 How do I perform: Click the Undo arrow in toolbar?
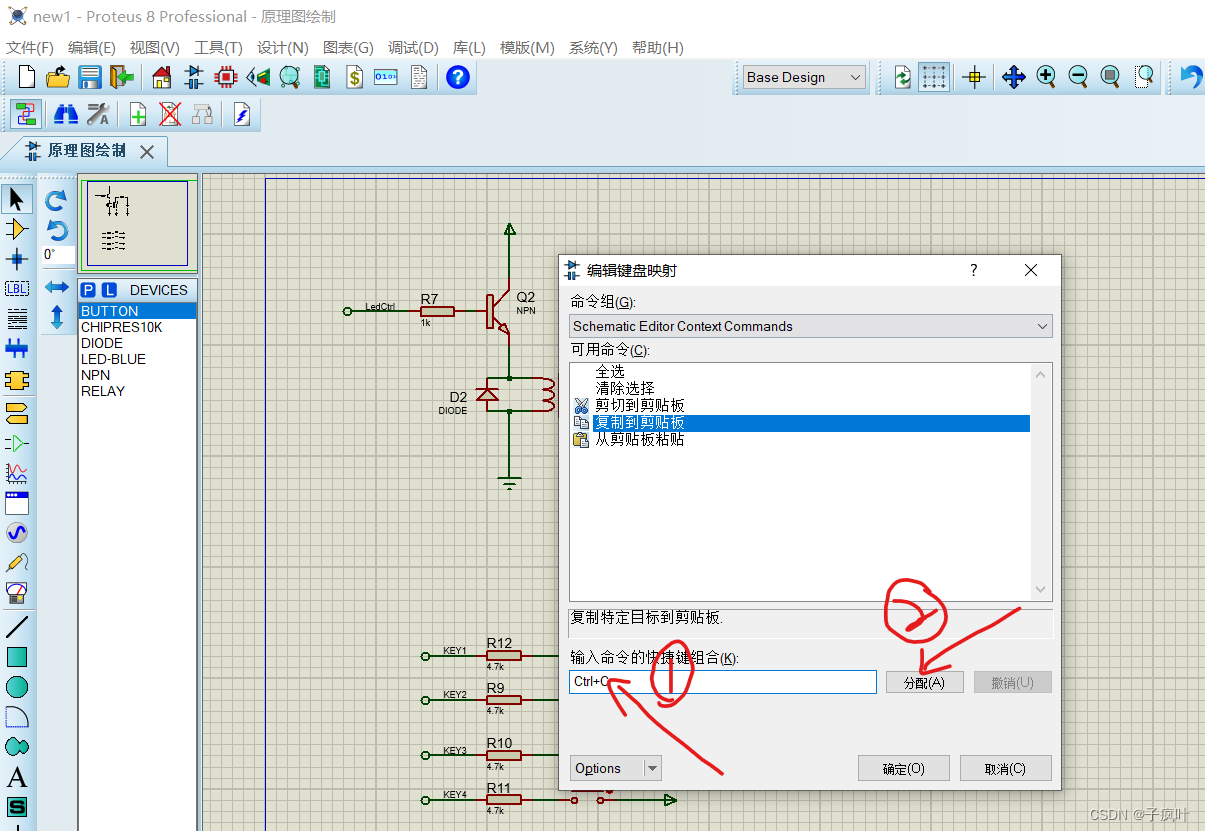tap(1190, 77)
